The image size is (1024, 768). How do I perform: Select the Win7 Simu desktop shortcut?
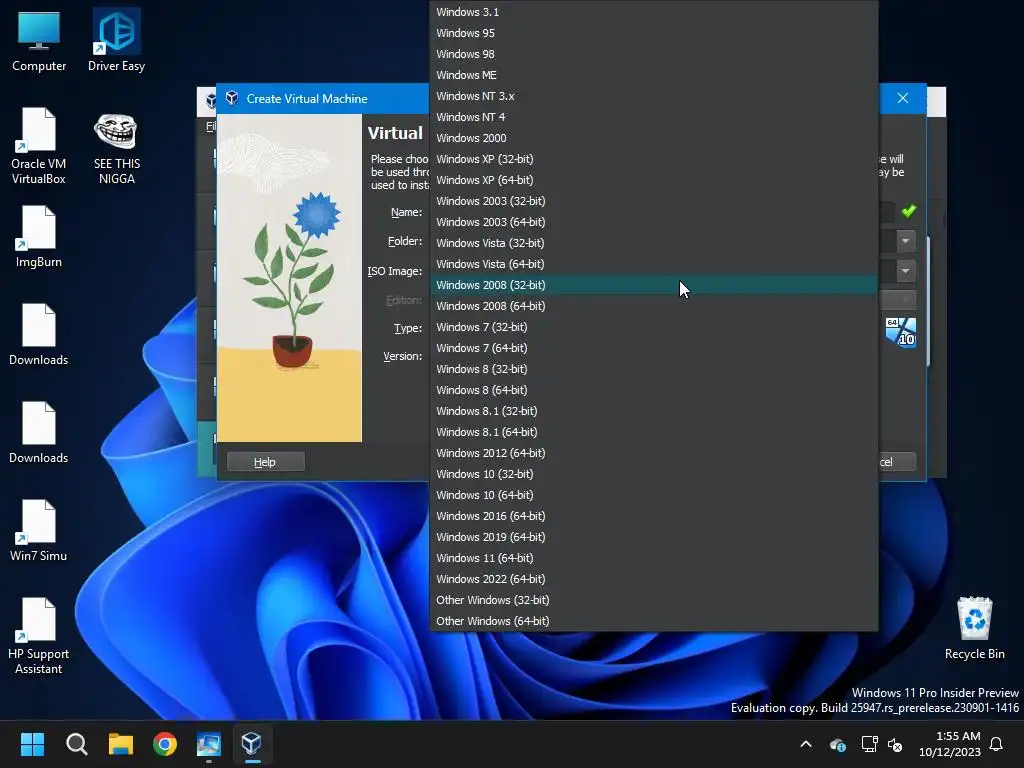pos(39,530)
